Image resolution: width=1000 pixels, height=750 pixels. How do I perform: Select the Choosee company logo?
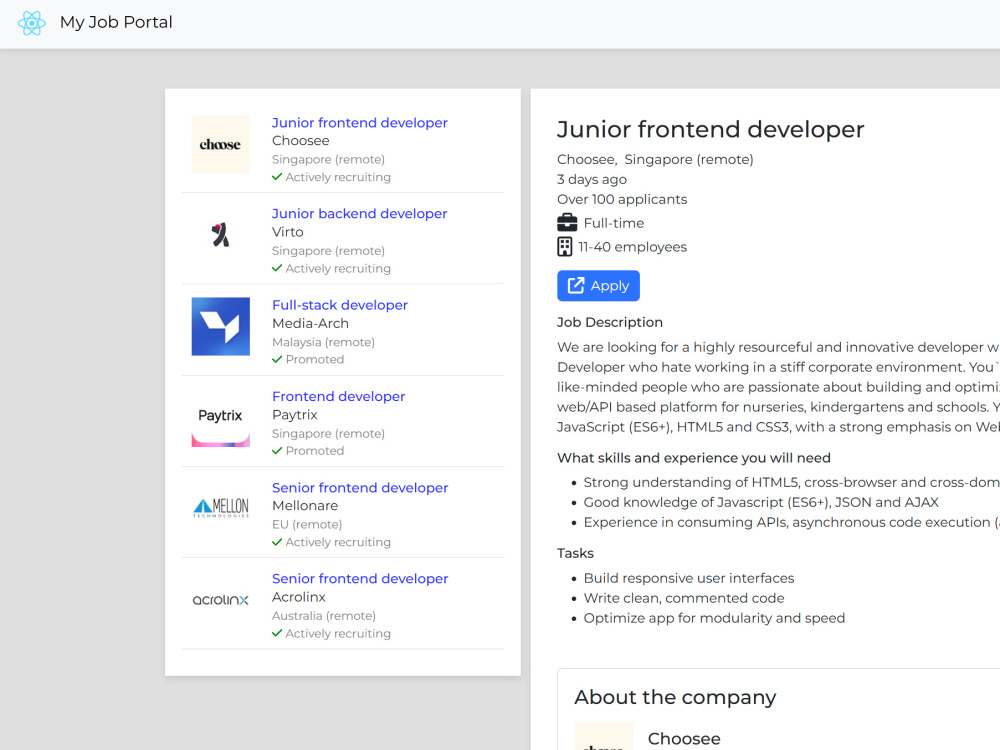point(221,144)
